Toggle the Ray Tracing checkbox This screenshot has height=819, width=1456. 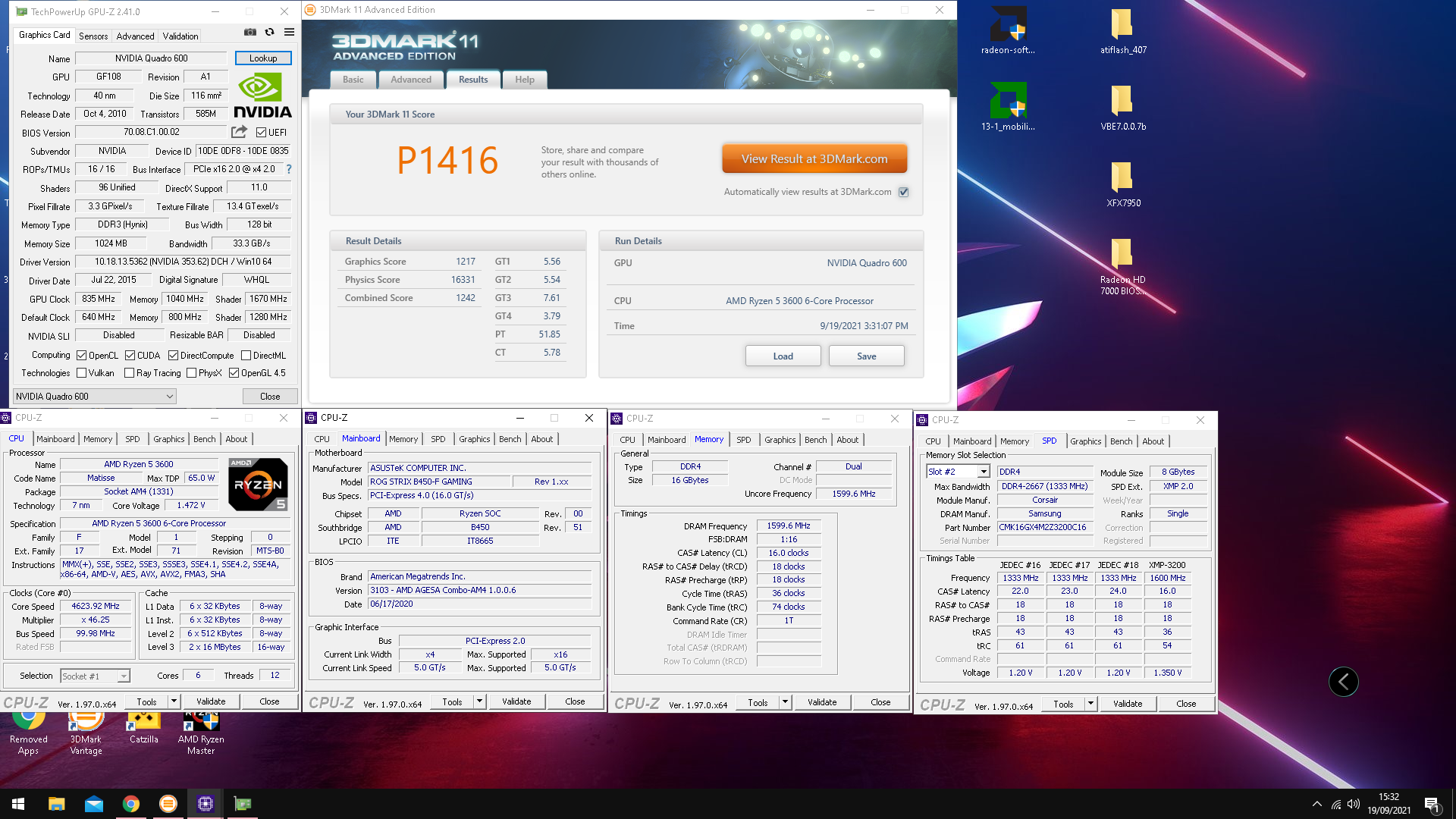(x=130, y=372)
